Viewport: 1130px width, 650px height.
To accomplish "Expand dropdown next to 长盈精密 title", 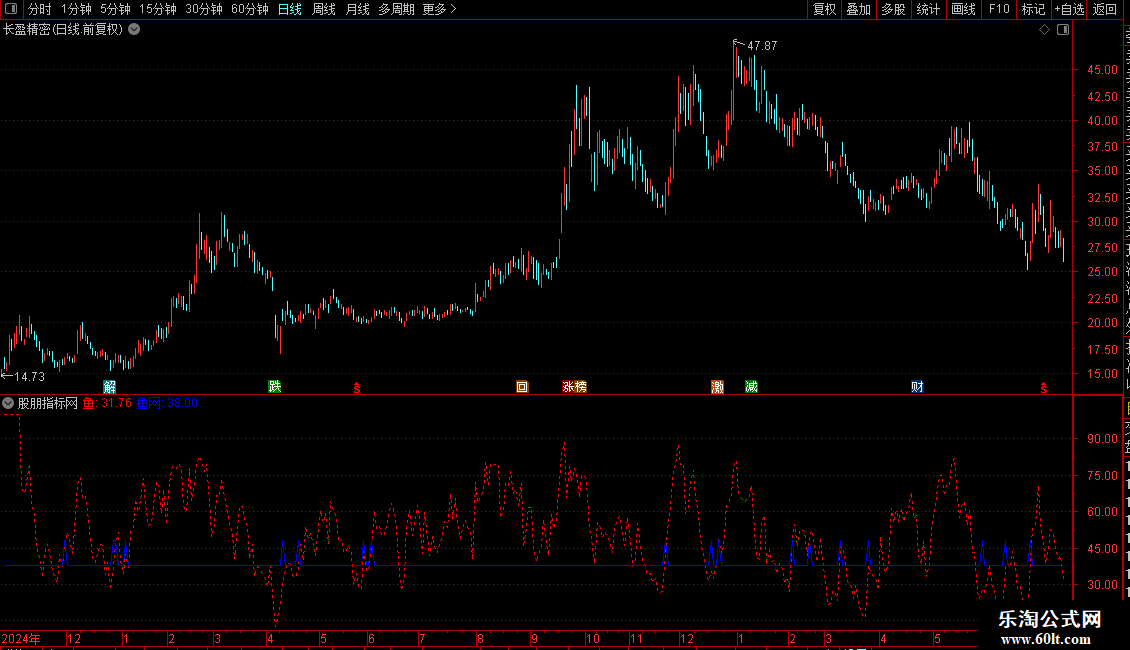I will [134, 30].
